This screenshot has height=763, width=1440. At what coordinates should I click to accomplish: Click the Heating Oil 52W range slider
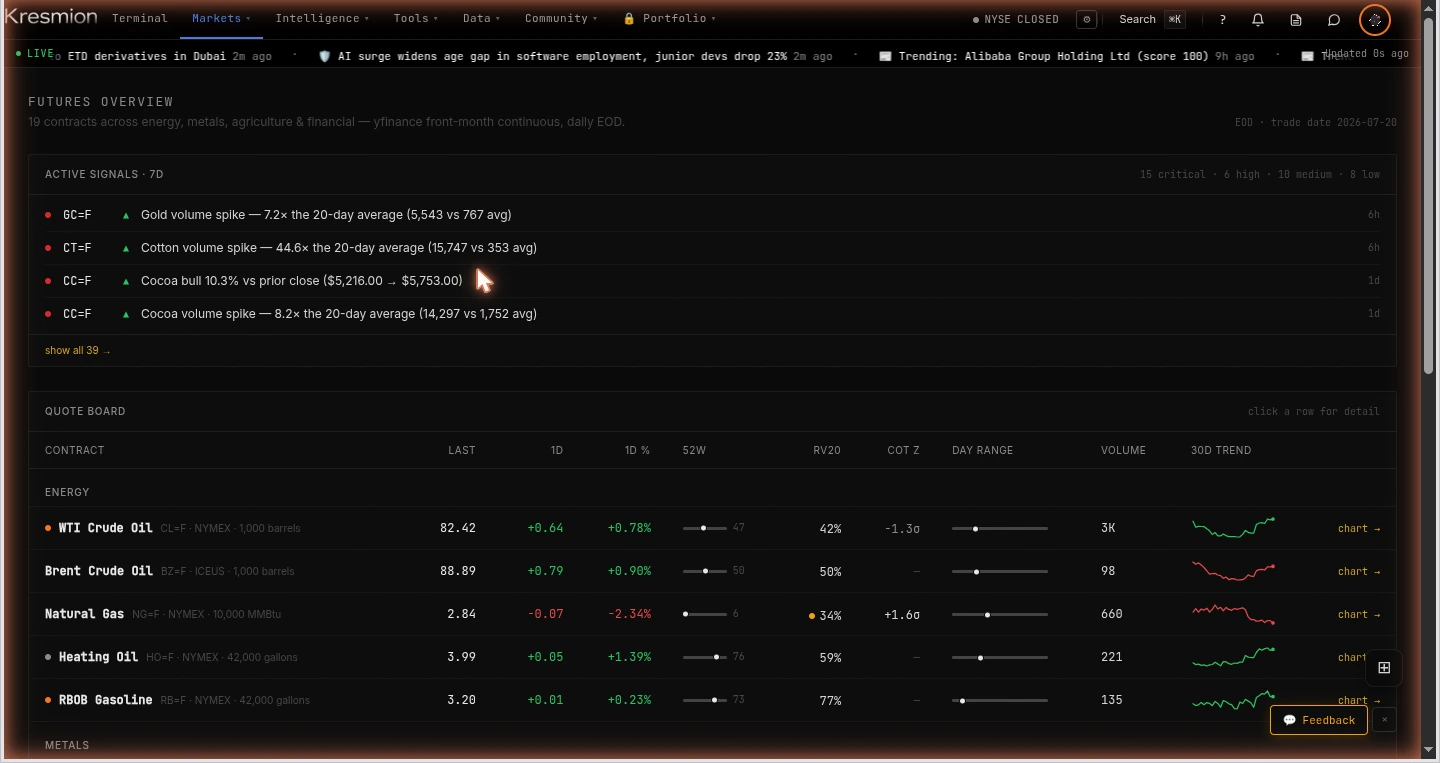pyautogui.click(x=705, y=657)
